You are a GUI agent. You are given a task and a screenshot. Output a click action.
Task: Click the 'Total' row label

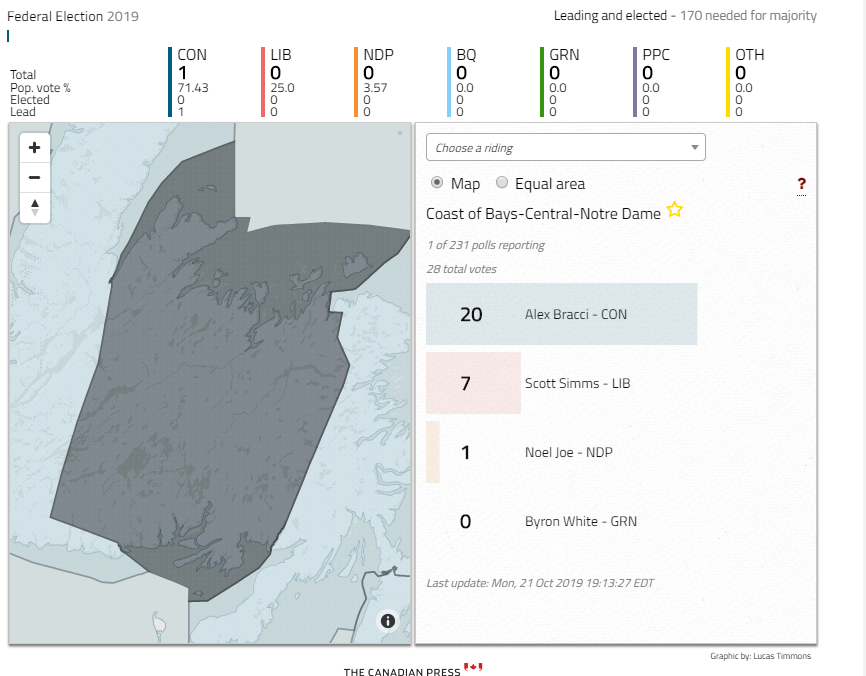click(x=23, y=75)
